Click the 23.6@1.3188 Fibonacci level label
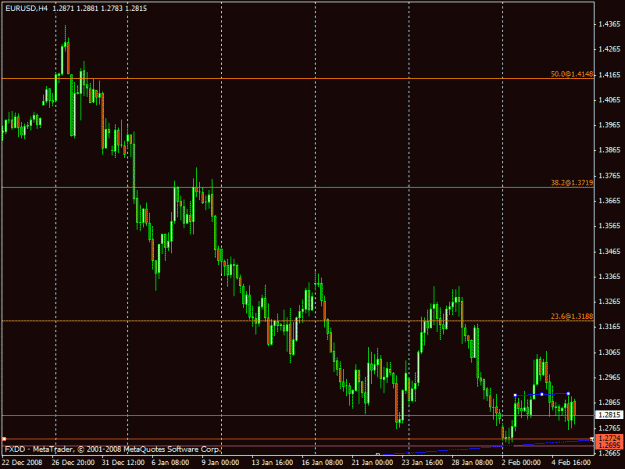 572,316
